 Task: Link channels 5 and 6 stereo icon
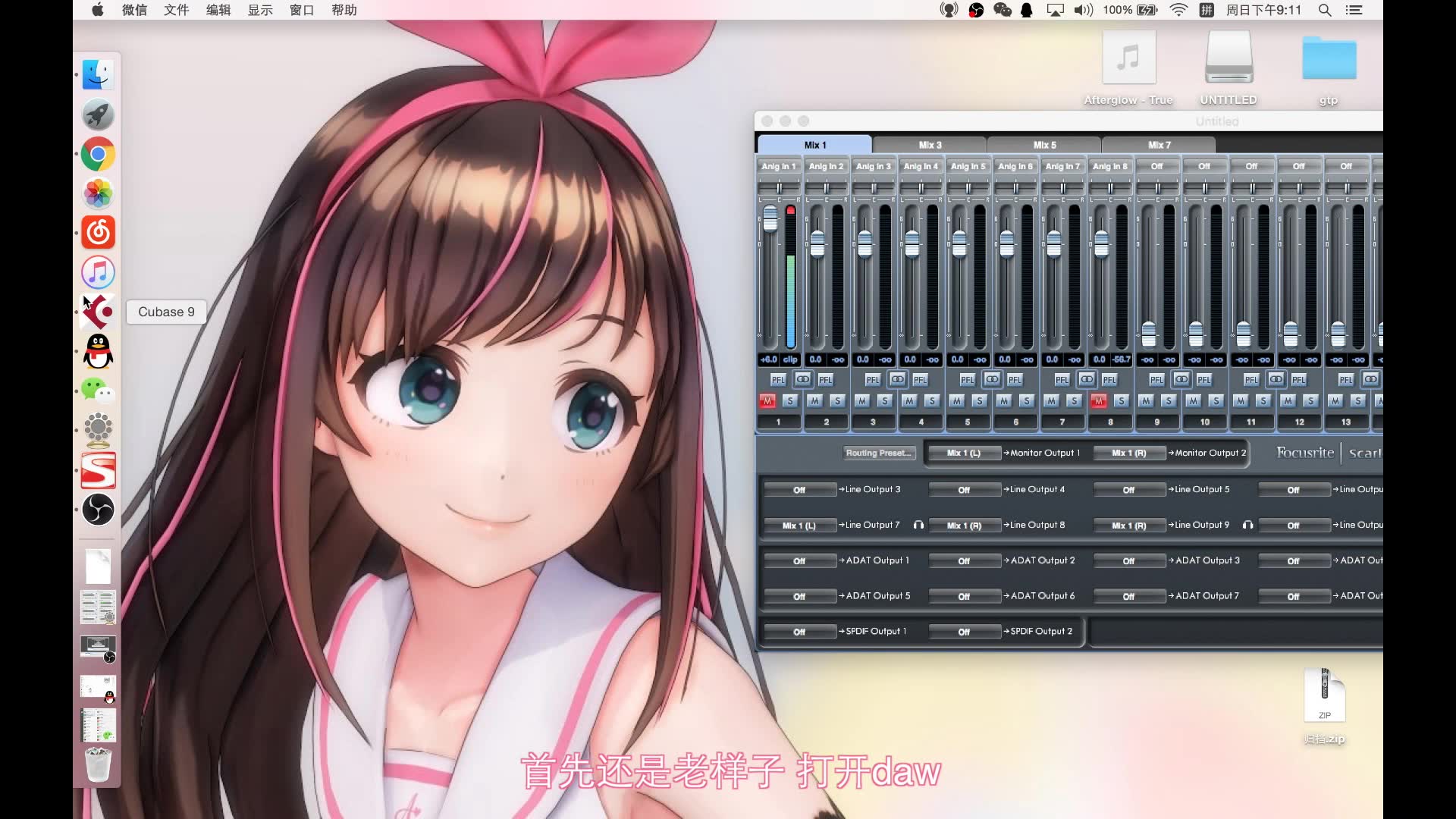pyautogui.click(x=992, y=379)
